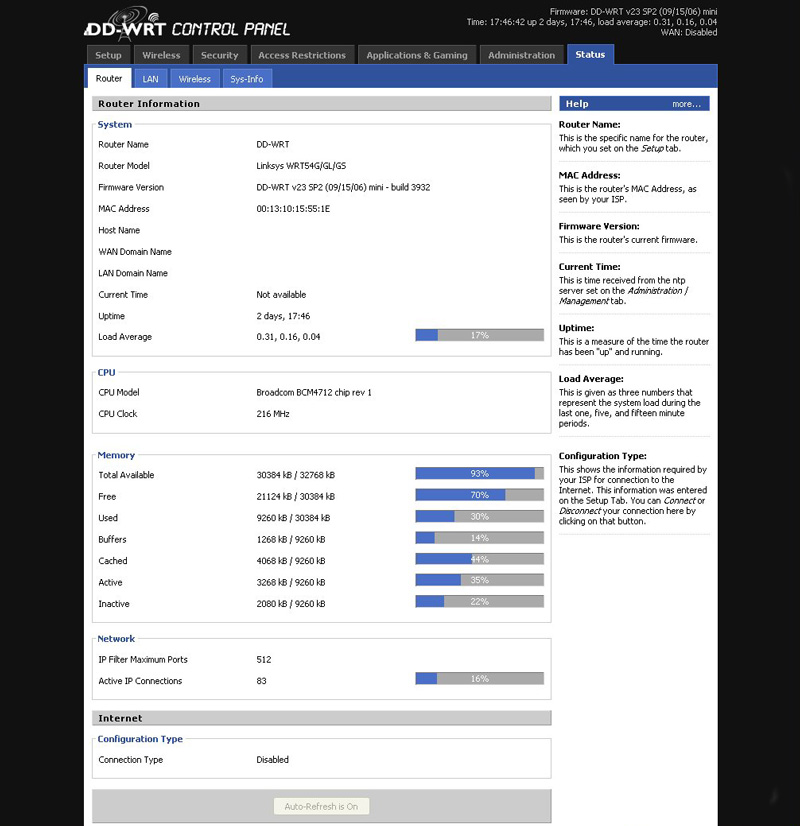Click router name value DD-WRT
Screen dimensions: 800x826
coord(273,144)
